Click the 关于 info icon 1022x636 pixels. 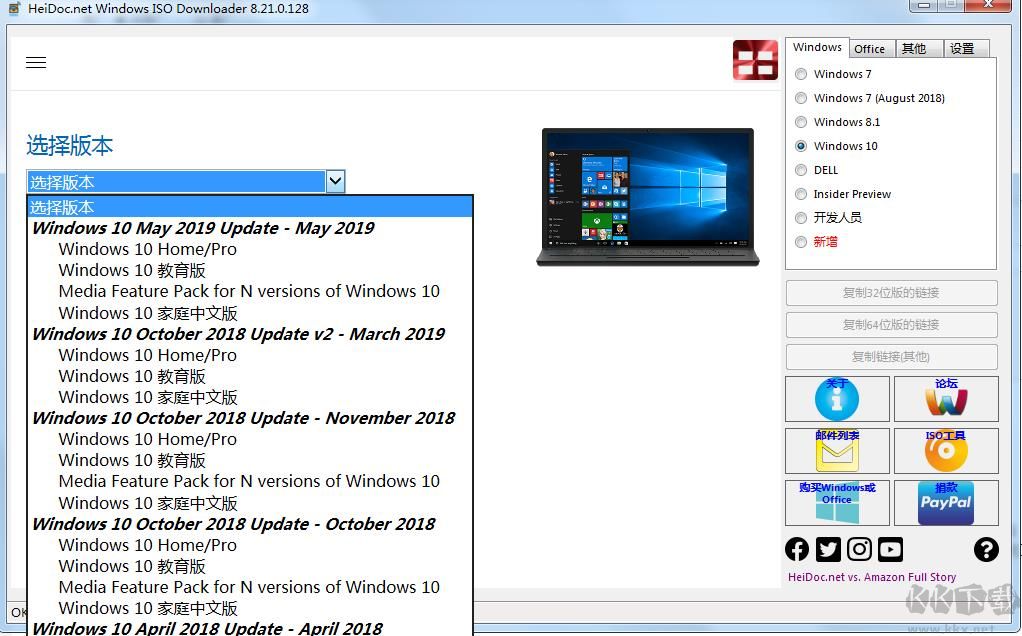click(837, 399)
